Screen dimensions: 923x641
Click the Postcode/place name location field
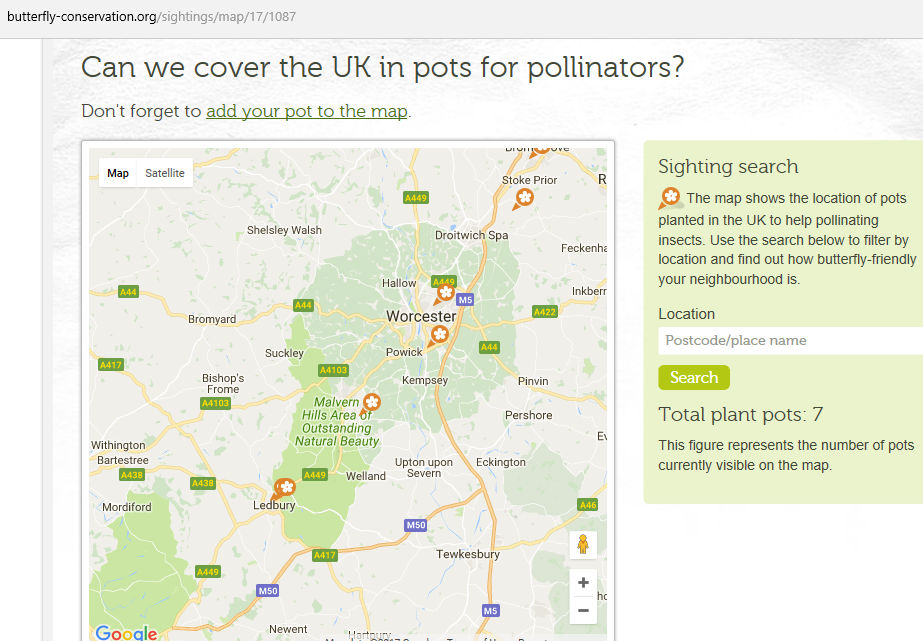pyautogui.click(x=790, y=341)
